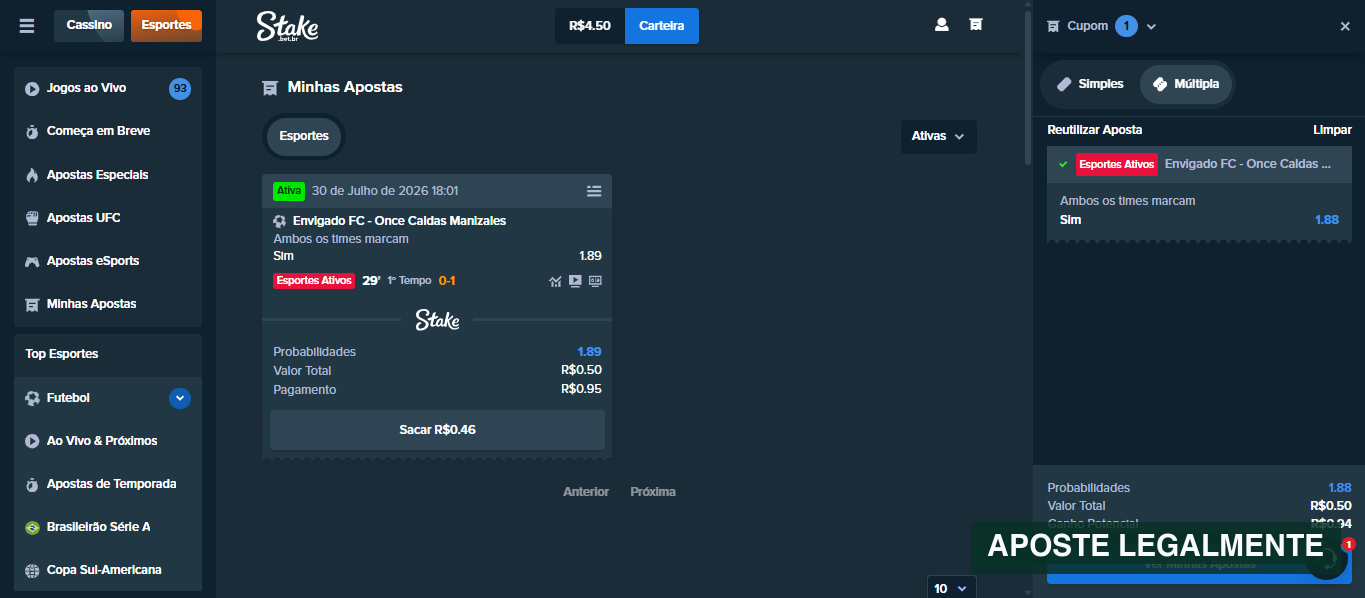The height and width of the screenshot is (598, 1365).
Task: Click the 1.89 Probabilidades value in bet card
Action: point(590,352)
